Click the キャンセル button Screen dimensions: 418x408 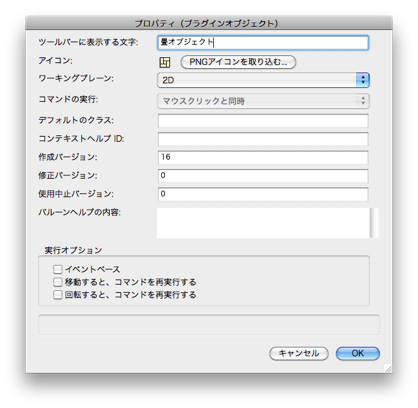click(299, 353)
